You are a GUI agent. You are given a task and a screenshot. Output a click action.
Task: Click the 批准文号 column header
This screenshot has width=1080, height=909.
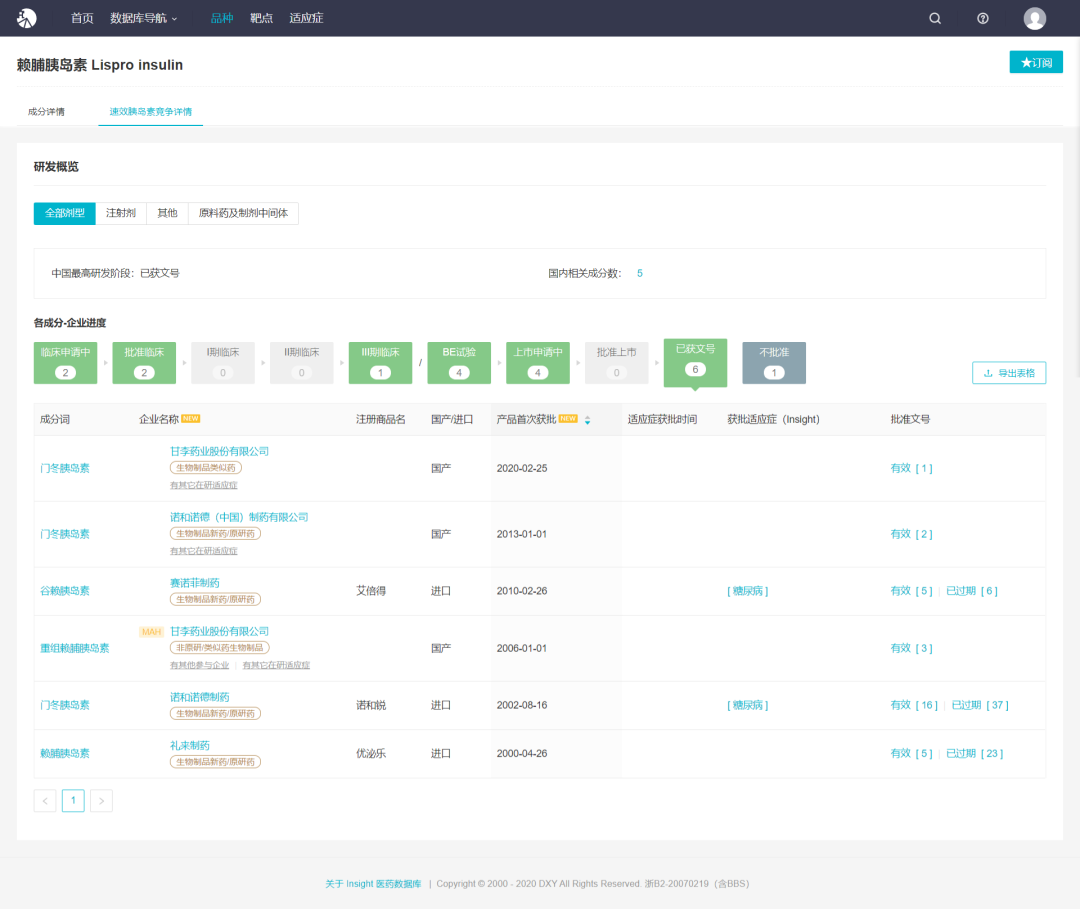tap(910, 419)
